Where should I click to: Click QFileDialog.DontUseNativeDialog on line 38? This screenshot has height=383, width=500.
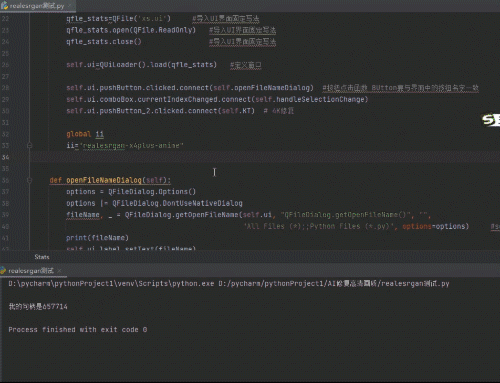(177, 203)
